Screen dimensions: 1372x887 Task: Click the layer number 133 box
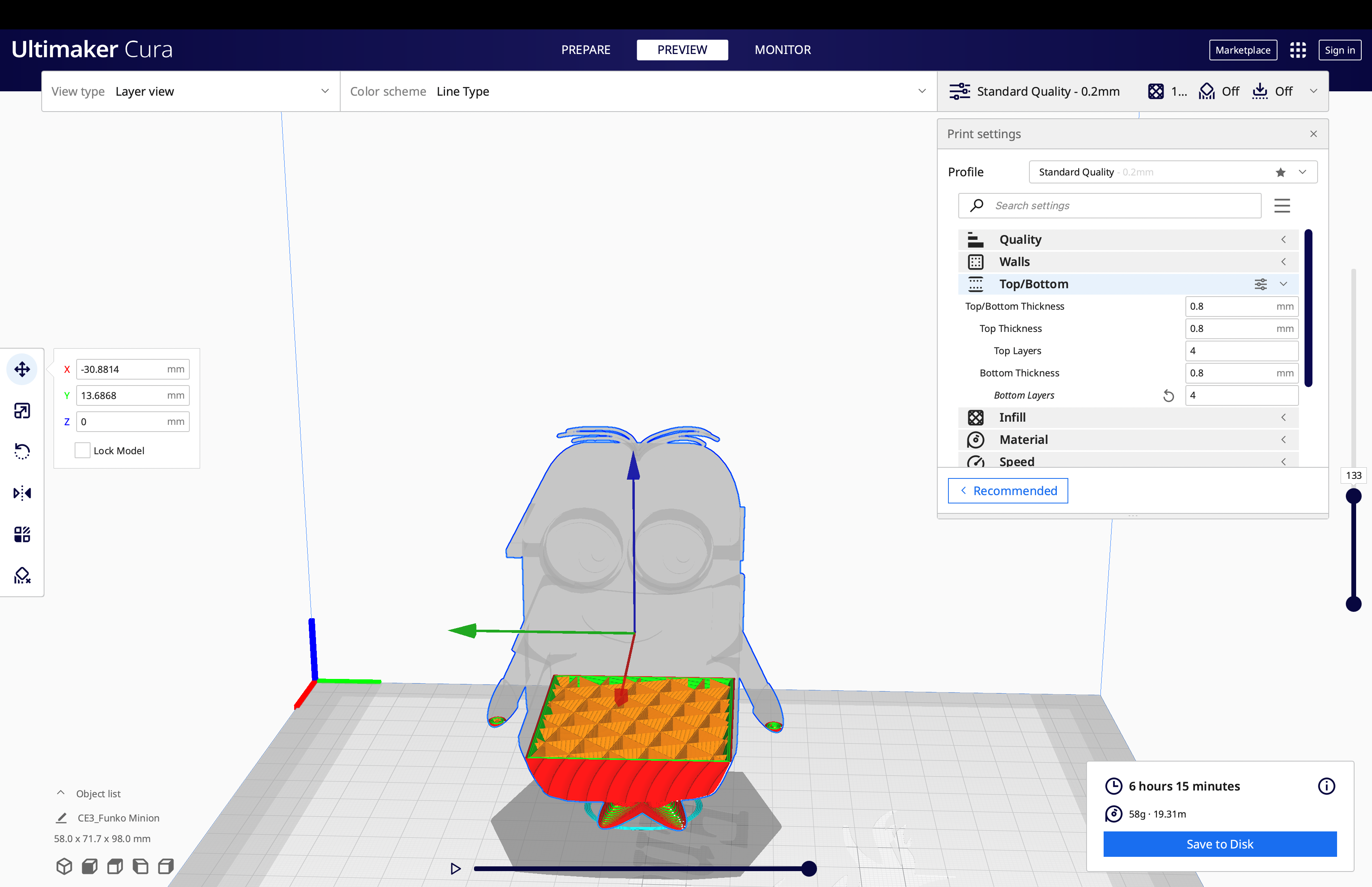[1353, 475]
